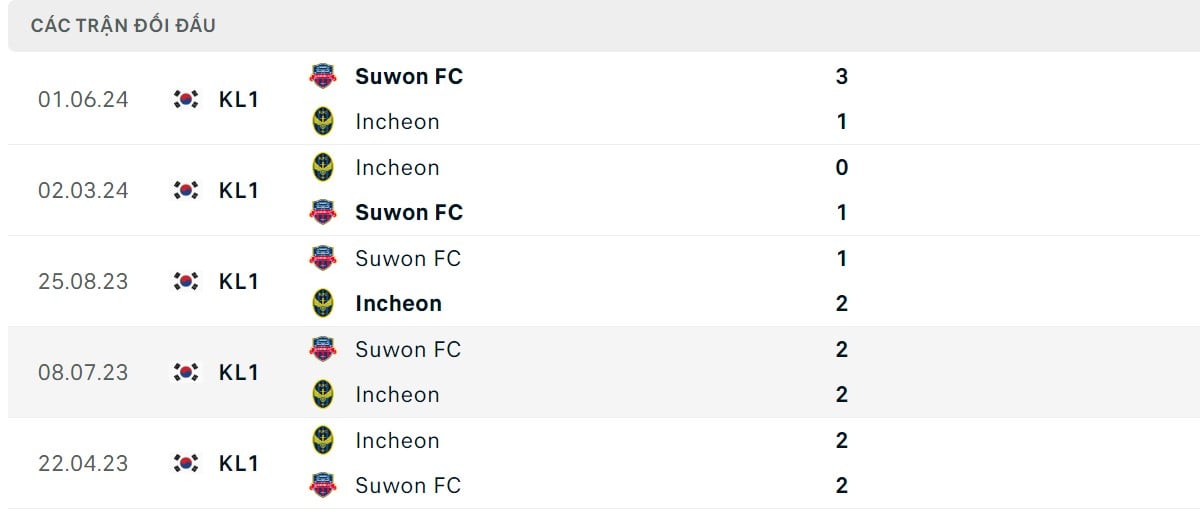Click Korean flag icon beside 22.04.23

click(186, 463)
